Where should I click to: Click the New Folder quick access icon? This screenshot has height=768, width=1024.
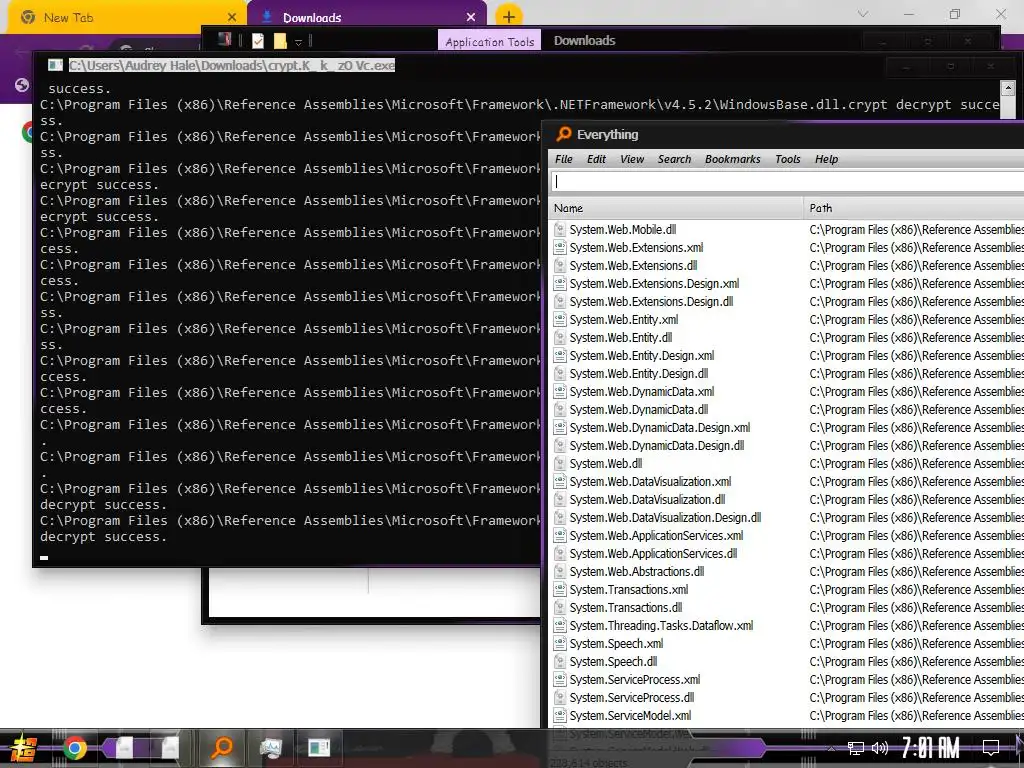click(x=280, y=40)
